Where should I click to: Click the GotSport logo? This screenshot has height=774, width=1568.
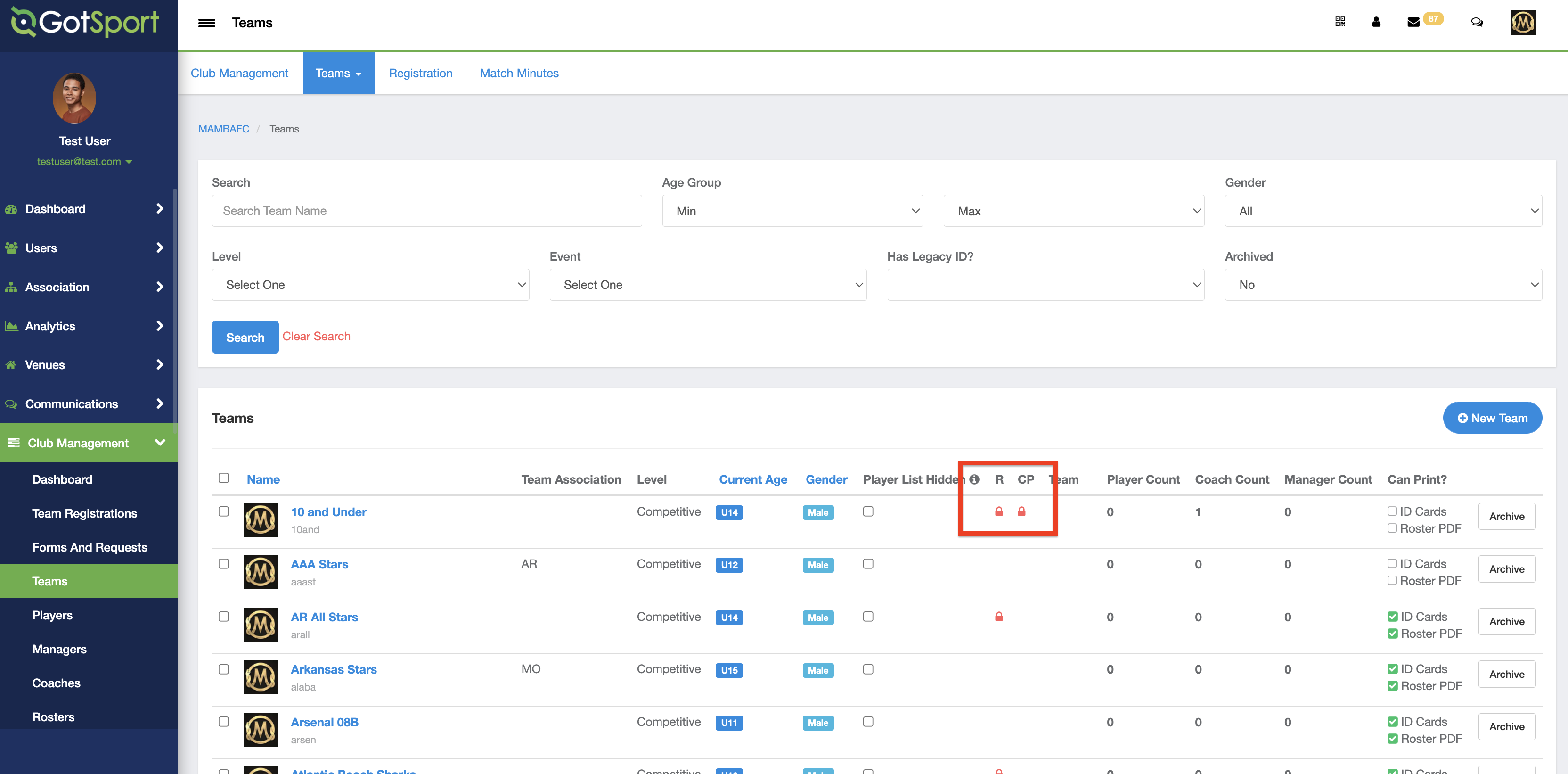(85, 23)
